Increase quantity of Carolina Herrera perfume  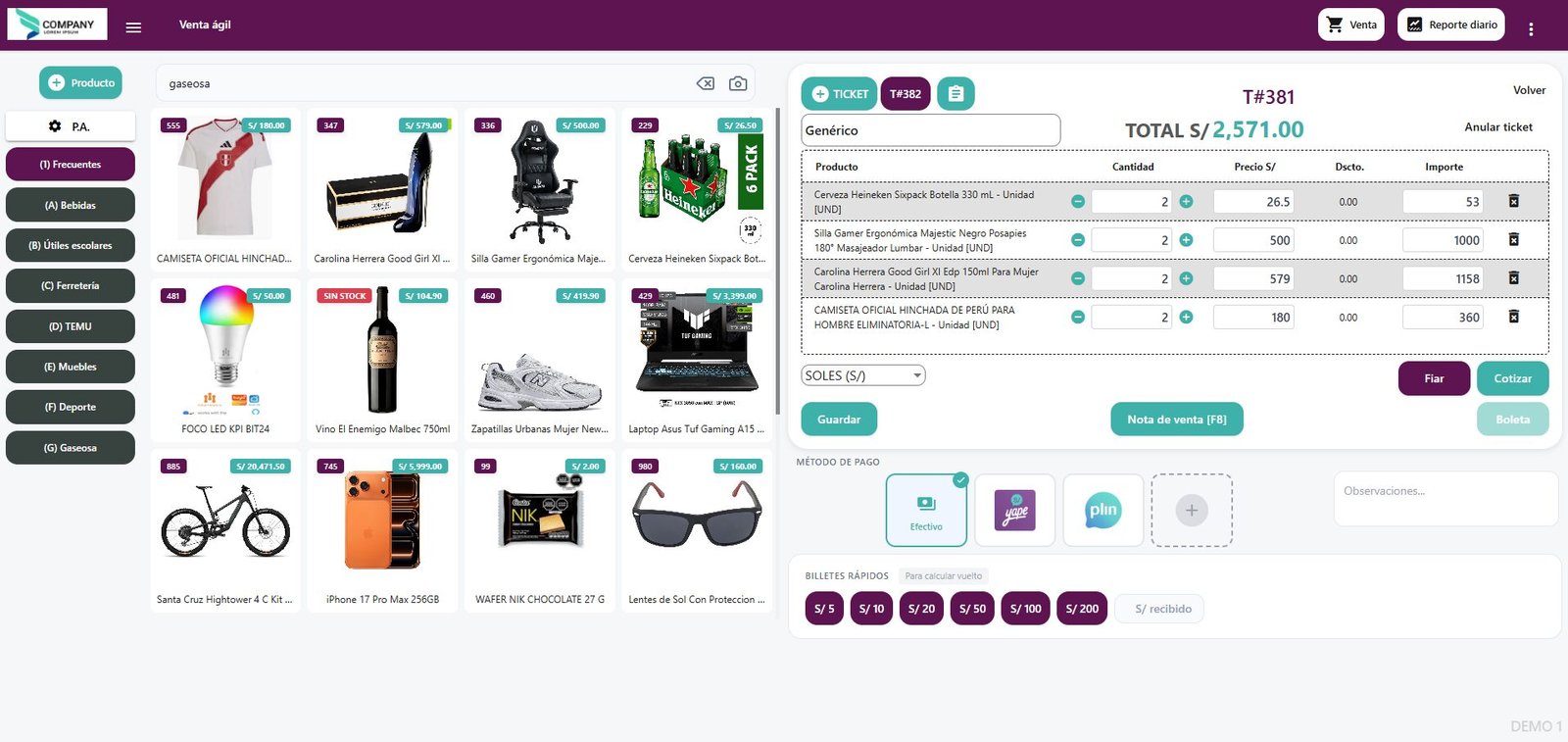tap(1186, 278)
